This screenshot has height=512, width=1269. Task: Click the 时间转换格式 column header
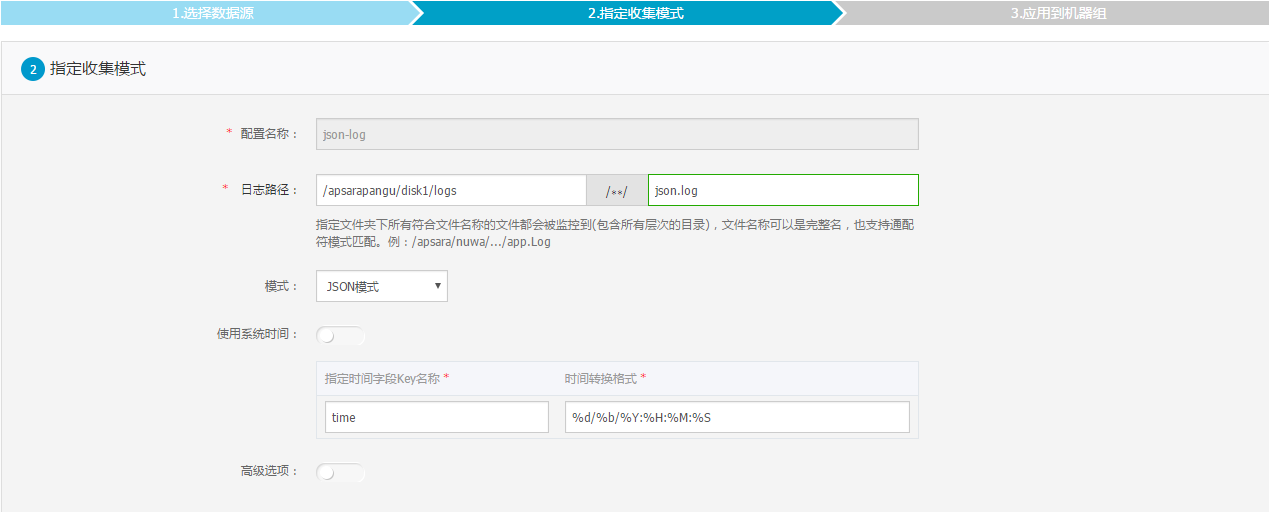click(605, 378)
